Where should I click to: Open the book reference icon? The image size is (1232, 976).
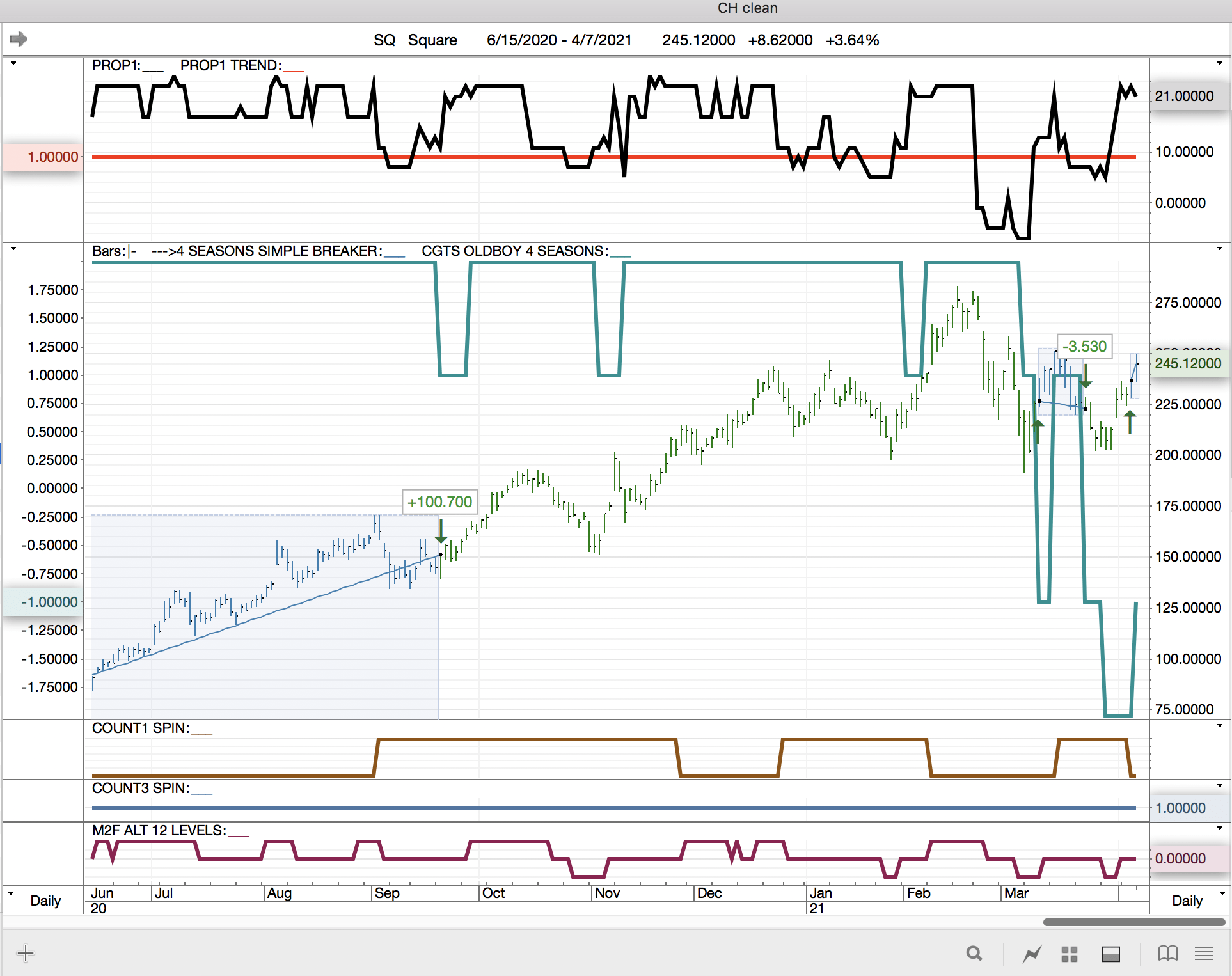pos(1167,954)
